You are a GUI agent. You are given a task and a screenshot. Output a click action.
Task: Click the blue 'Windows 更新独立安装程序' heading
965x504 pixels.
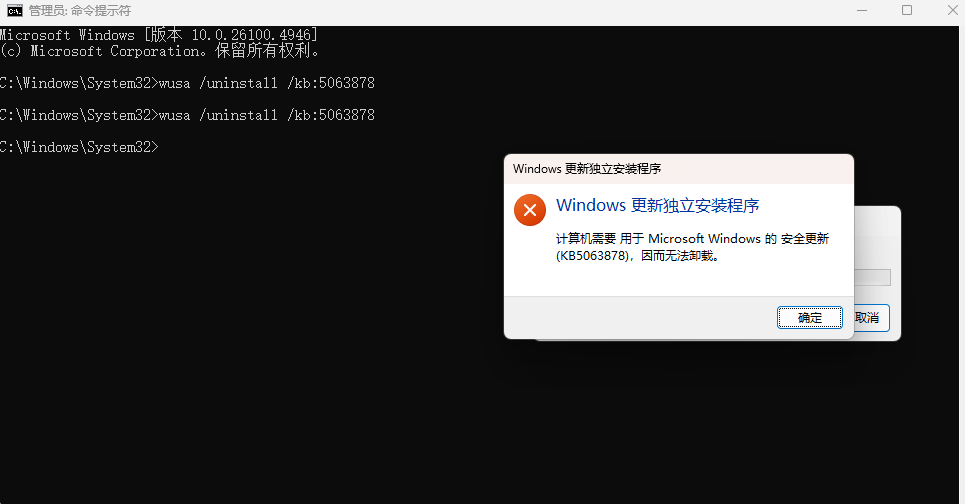point(657,206)
